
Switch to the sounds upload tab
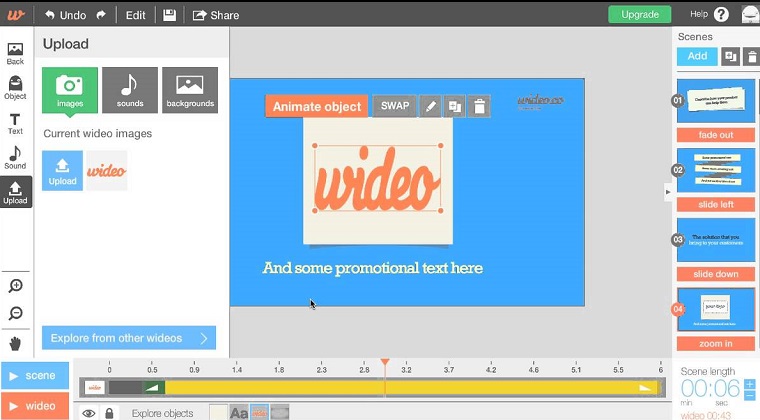(130, 90)
